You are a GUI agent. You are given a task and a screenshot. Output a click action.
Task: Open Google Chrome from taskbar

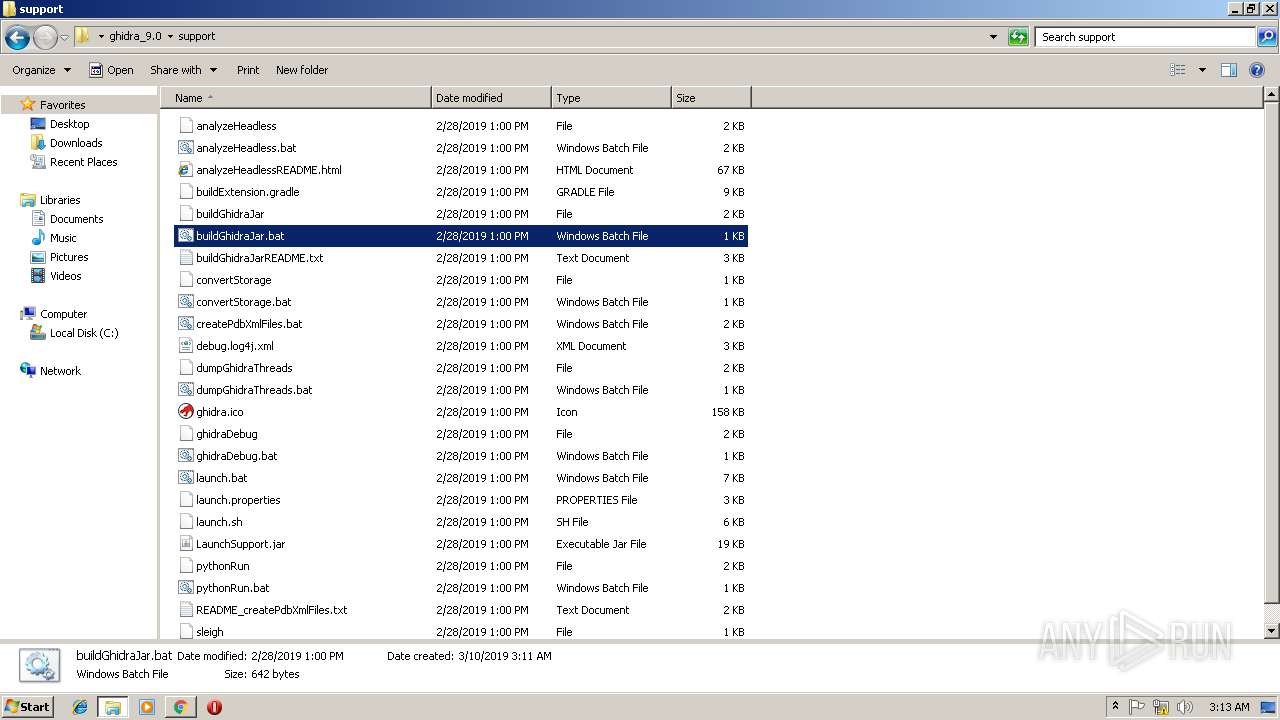click(180, 707)
